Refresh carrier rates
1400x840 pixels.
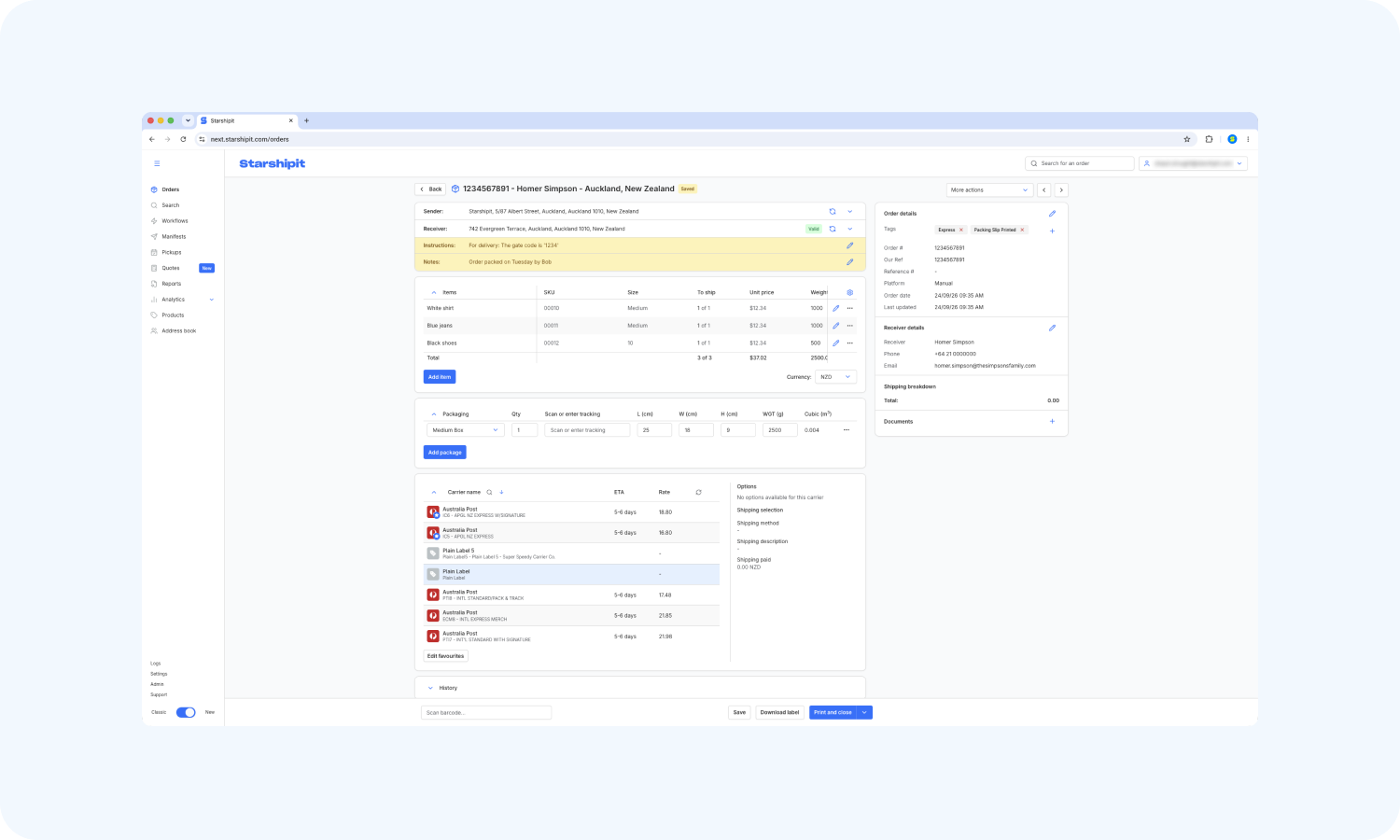coord(698,492)
